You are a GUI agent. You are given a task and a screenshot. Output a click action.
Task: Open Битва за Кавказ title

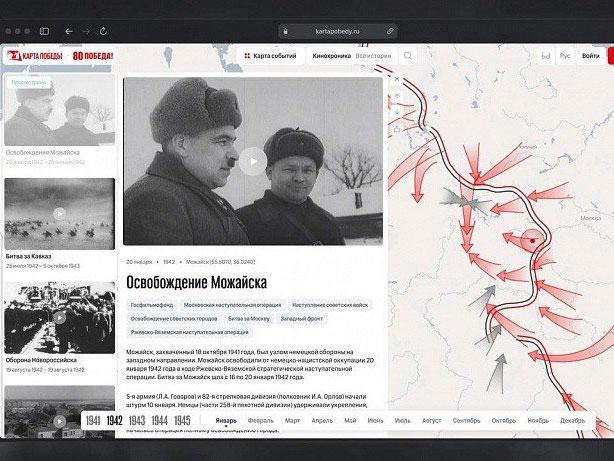point(28,256)
